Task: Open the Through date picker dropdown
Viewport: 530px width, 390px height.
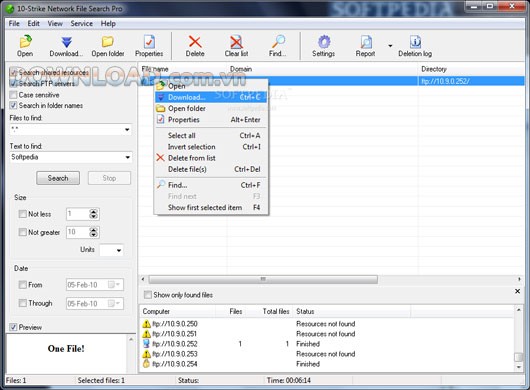Action: point(117,303)
